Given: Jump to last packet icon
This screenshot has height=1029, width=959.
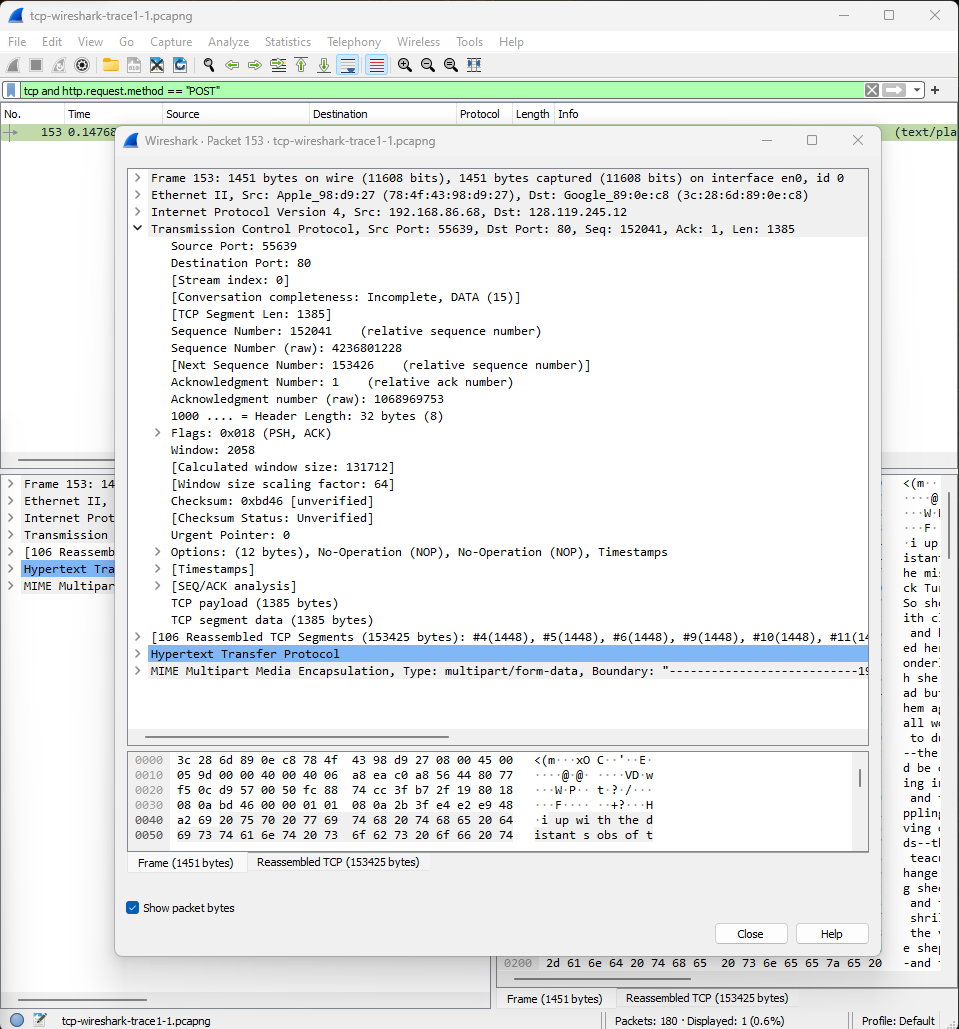Looking at the screenshot, I should pyautogui.click(x=324, y=65).
